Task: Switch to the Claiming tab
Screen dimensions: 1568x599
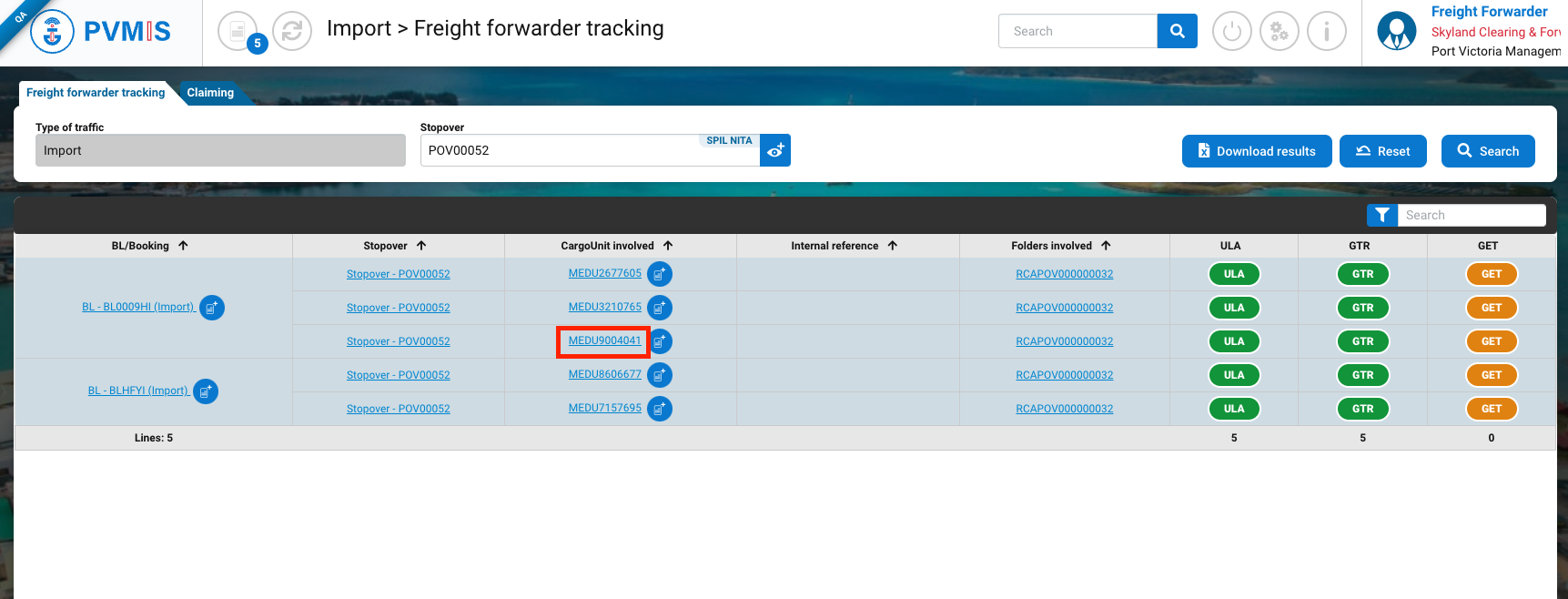Action: click(210, 93)
